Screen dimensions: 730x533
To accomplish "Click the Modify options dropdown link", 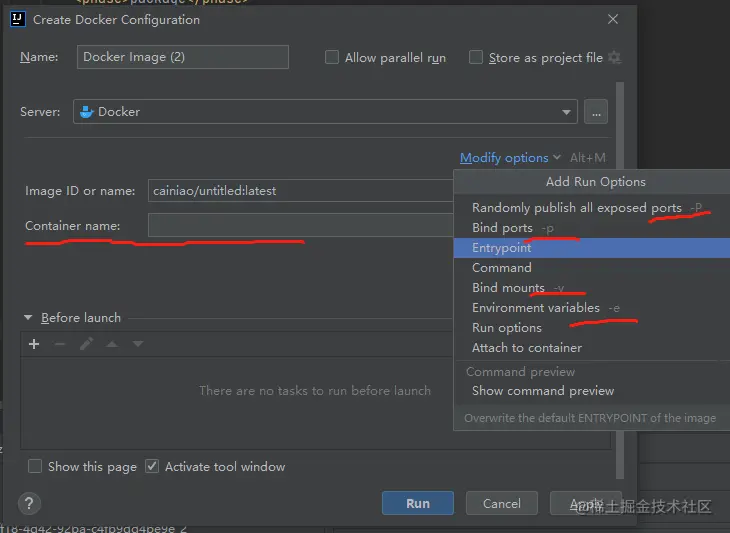I will click(x=510, y=158).
